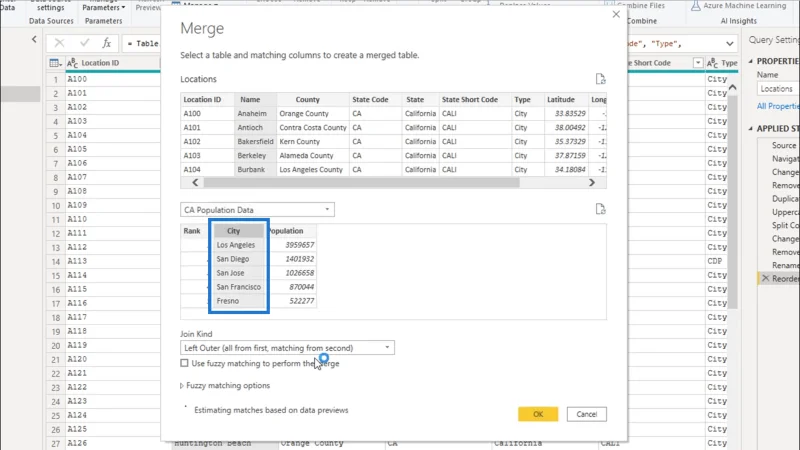Select the Population column header

(291, 231)
